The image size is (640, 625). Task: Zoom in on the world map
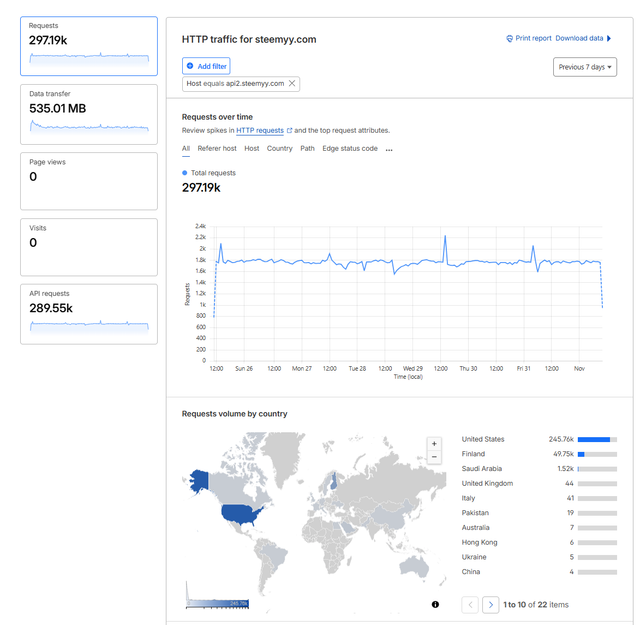434,443
